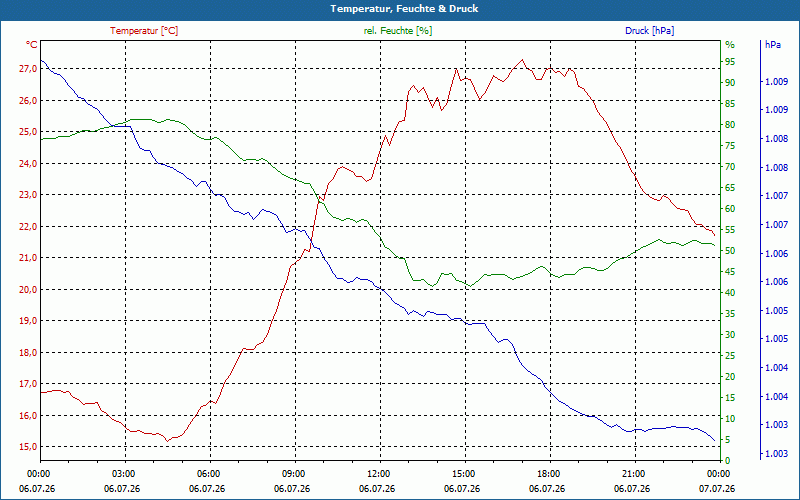The width and height of the screenshot is (800, 500).
Task: Click the green "20" humidity axis value
Action: (730, 377)
